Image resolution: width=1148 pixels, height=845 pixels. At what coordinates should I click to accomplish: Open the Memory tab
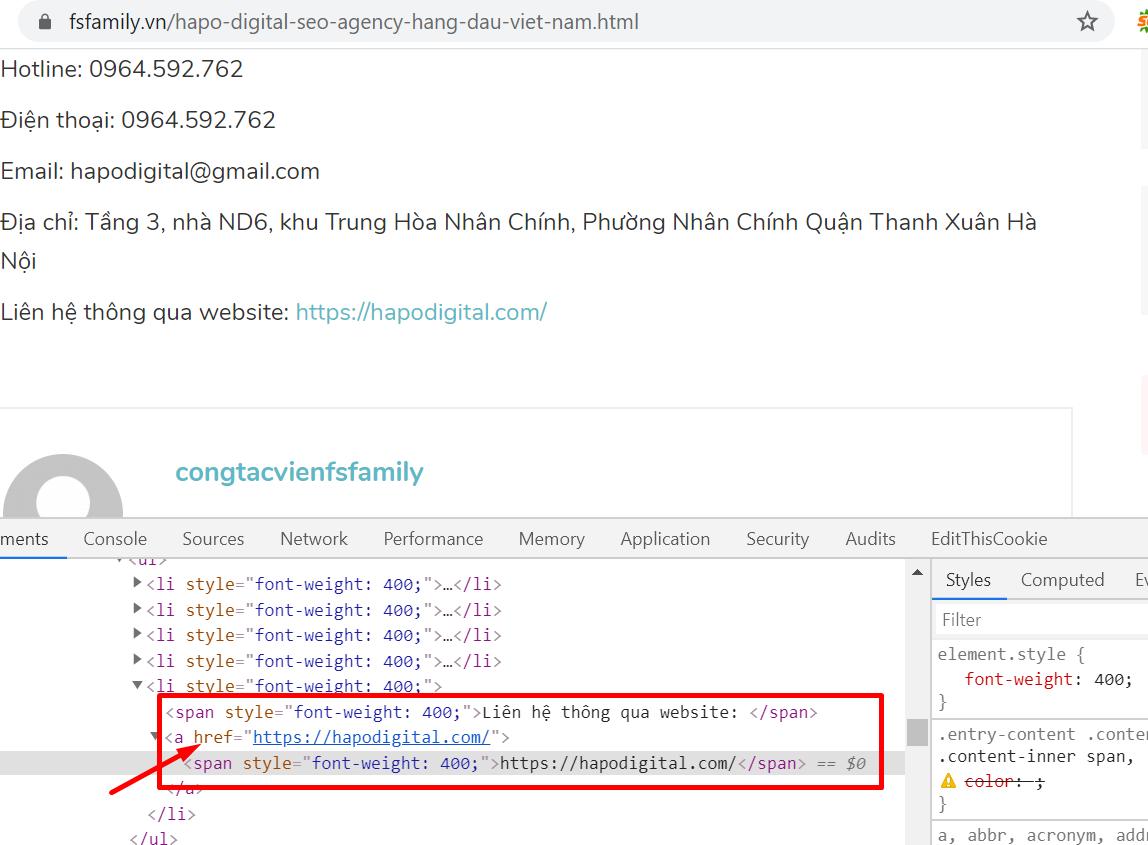pos(551,539)
